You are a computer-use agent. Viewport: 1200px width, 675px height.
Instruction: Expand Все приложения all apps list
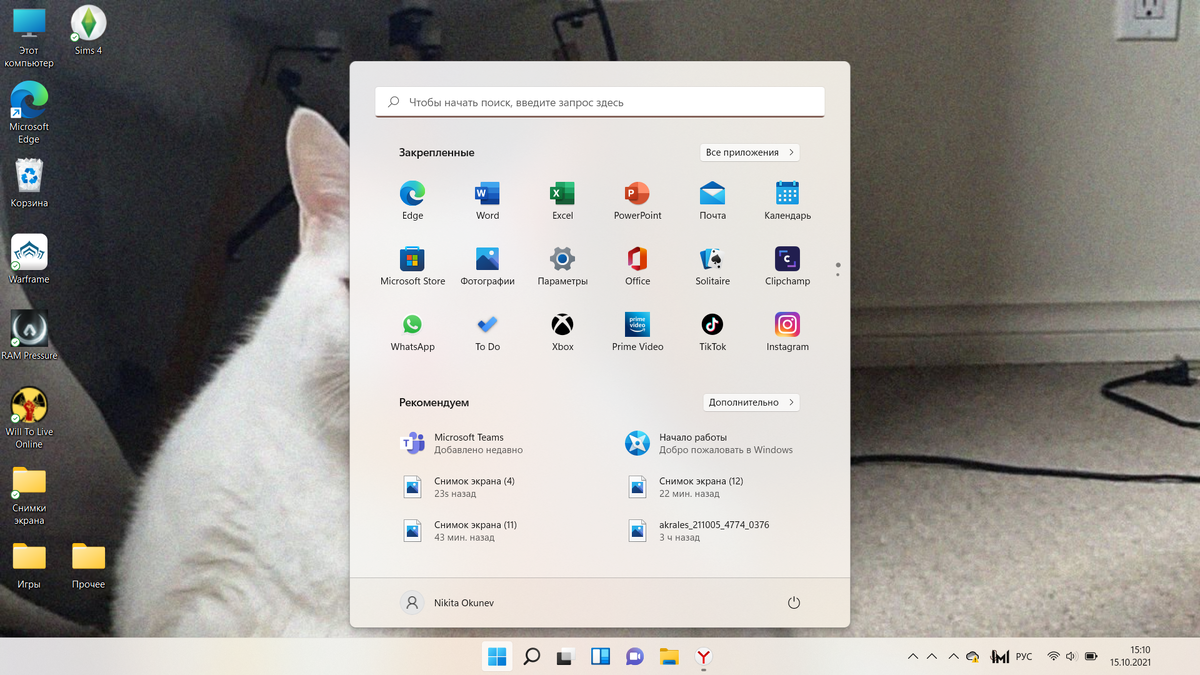point(750,153)
